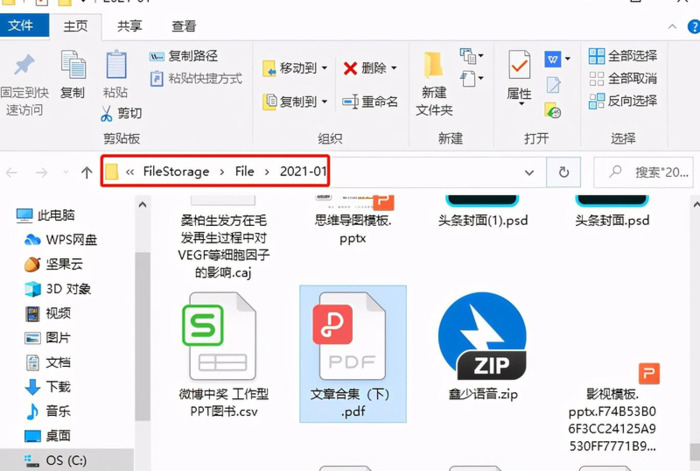Viewport: 700px width, 471px height.
Task: Go back with the back arrow
Action: (12, 172)
